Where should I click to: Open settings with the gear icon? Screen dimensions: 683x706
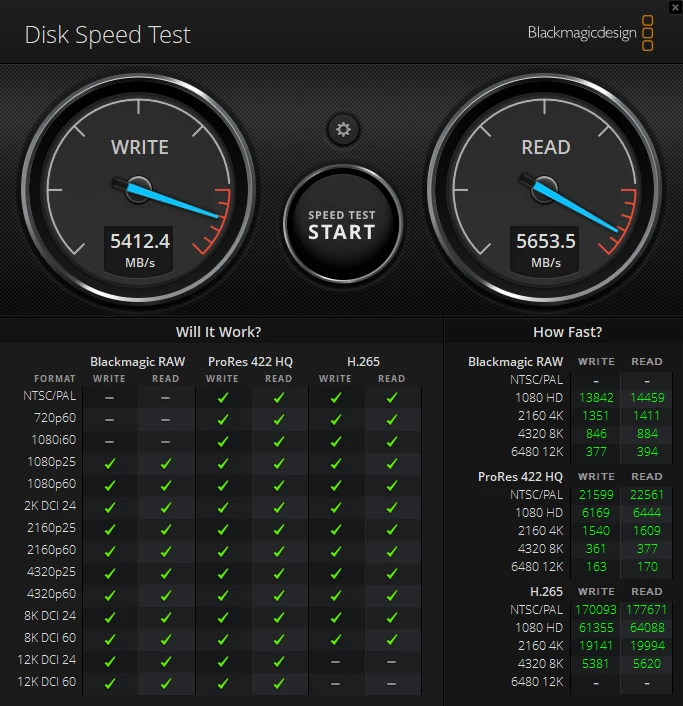tap(343, 130)
